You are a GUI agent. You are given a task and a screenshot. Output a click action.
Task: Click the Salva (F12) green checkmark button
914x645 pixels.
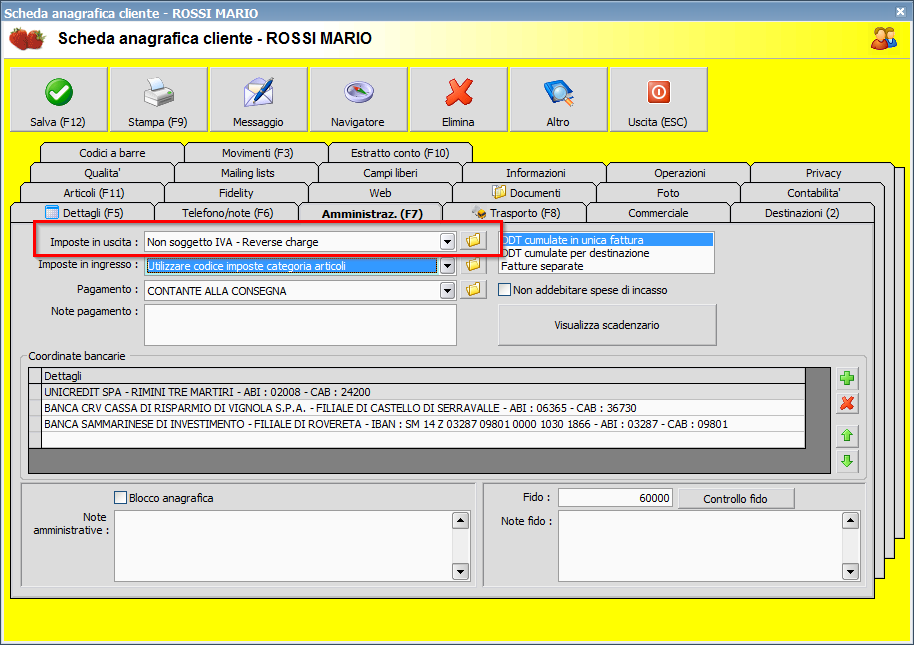59,100
